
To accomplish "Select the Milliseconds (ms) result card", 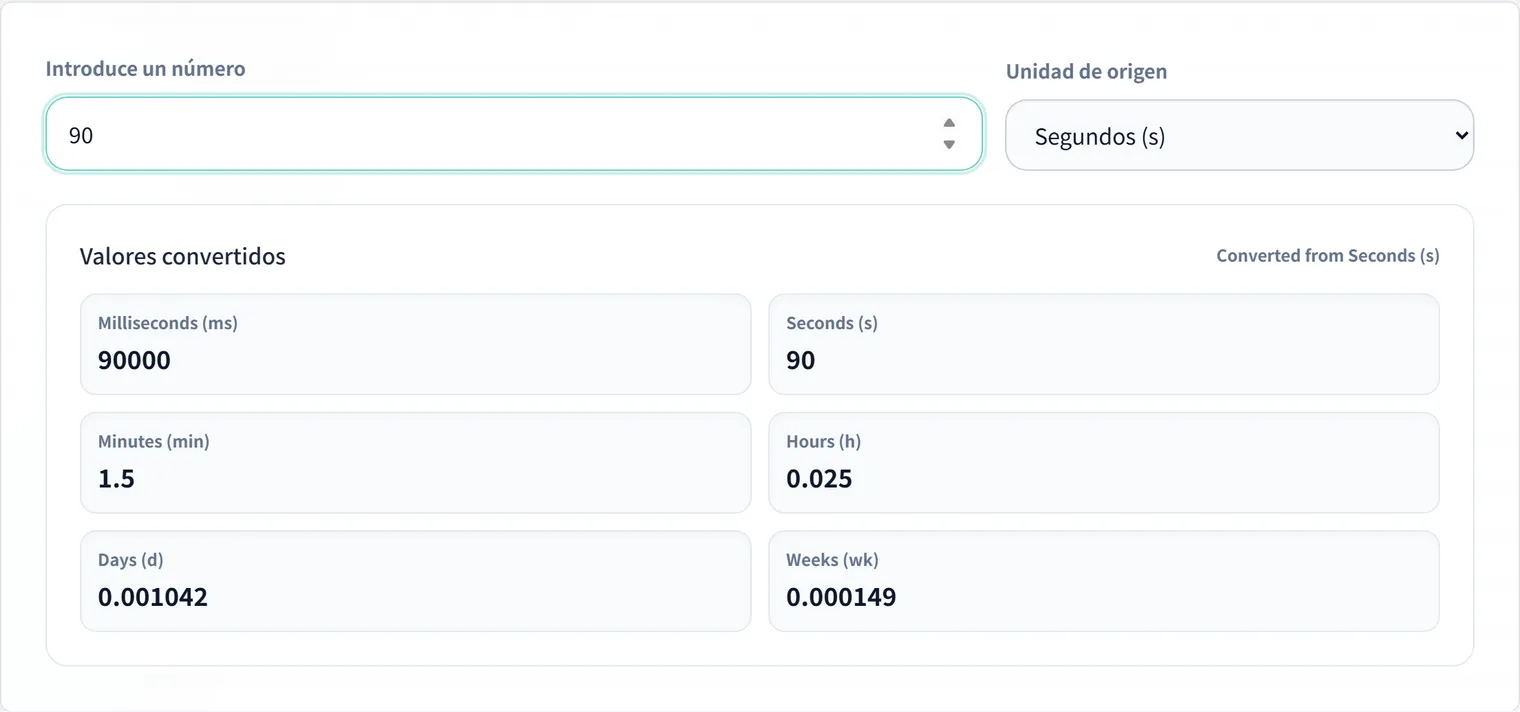I will pyautogui.click(x=415, y=344).
